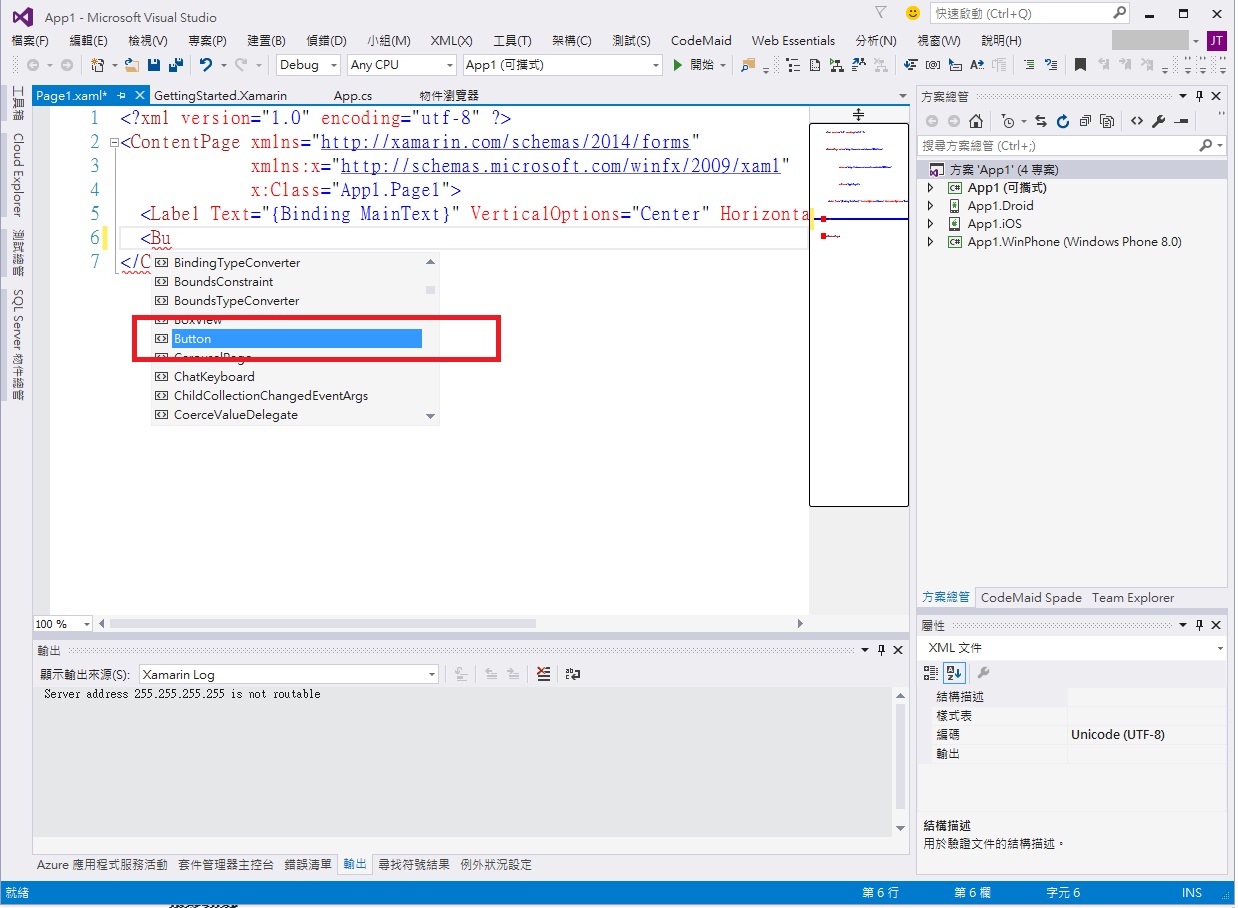Screen dimensions: 1238x908
Task: Click Pending Changes Filter clock icon
Action: 1008,121
